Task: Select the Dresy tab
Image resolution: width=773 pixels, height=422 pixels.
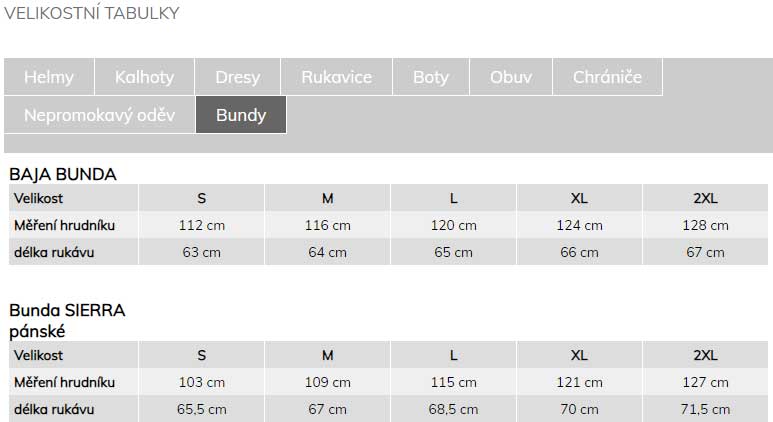Action: 237,77
